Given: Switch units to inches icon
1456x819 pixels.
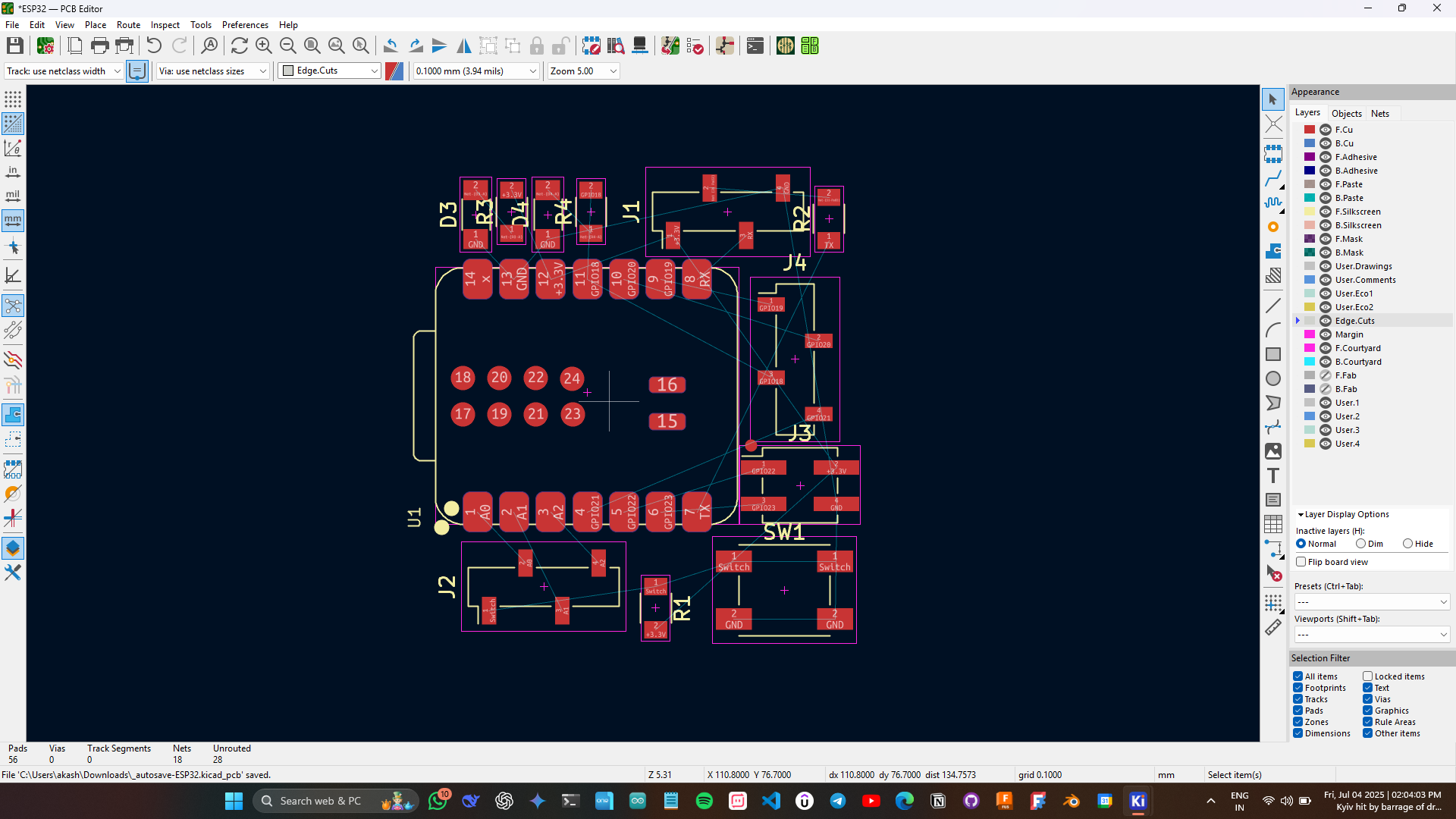Looking at the screenshot, I should [13, 172].
